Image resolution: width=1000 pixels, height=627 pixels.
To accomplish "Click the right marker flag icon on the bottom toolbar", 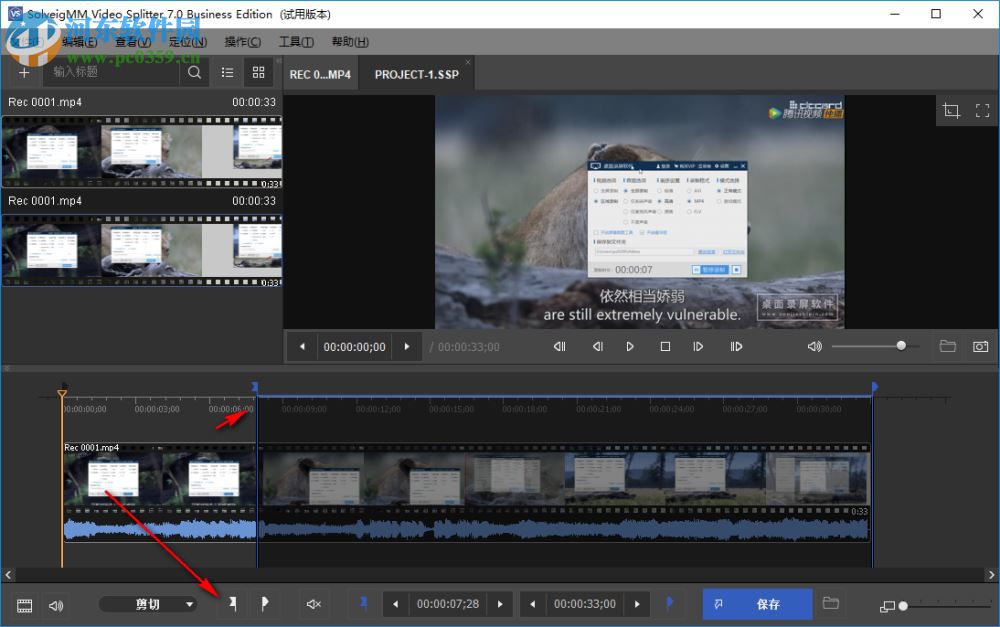I will click(x=265, y=604).
